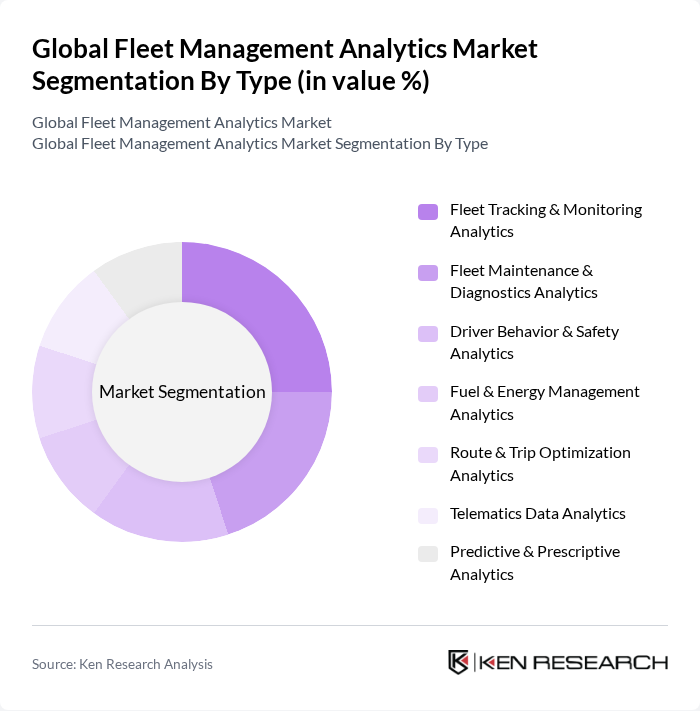Click the Telematics Data Analytics legend swatch
Viewport: 700px width, 711px height.
coord(428,515)
